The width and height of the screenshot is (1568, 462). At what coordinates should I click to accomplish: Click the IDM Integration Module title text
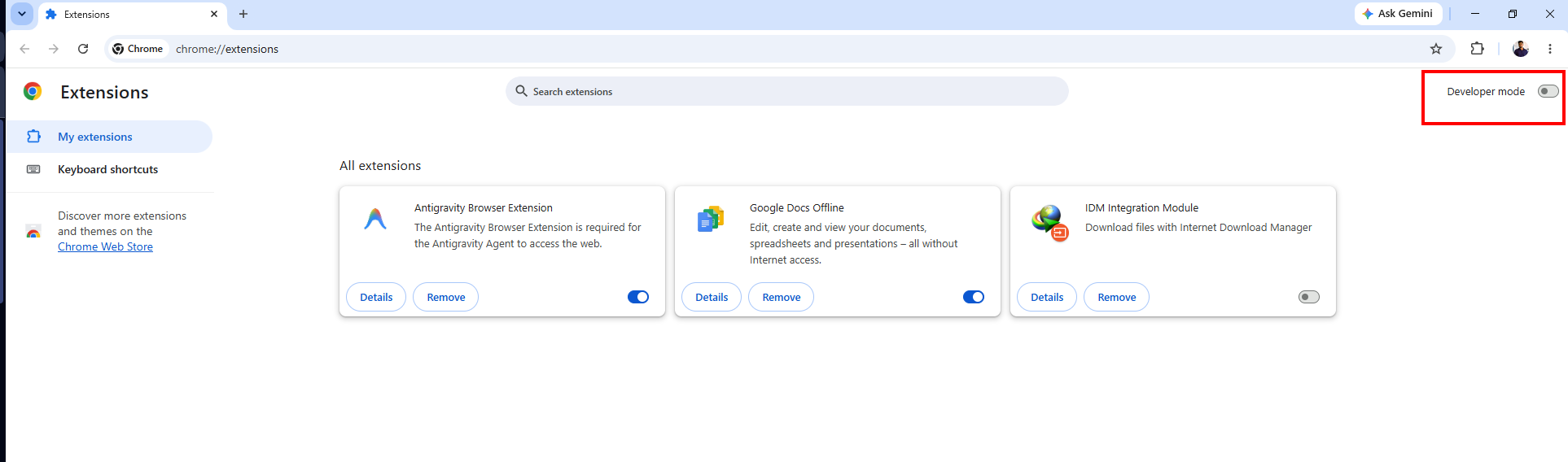click(1141, 207)
